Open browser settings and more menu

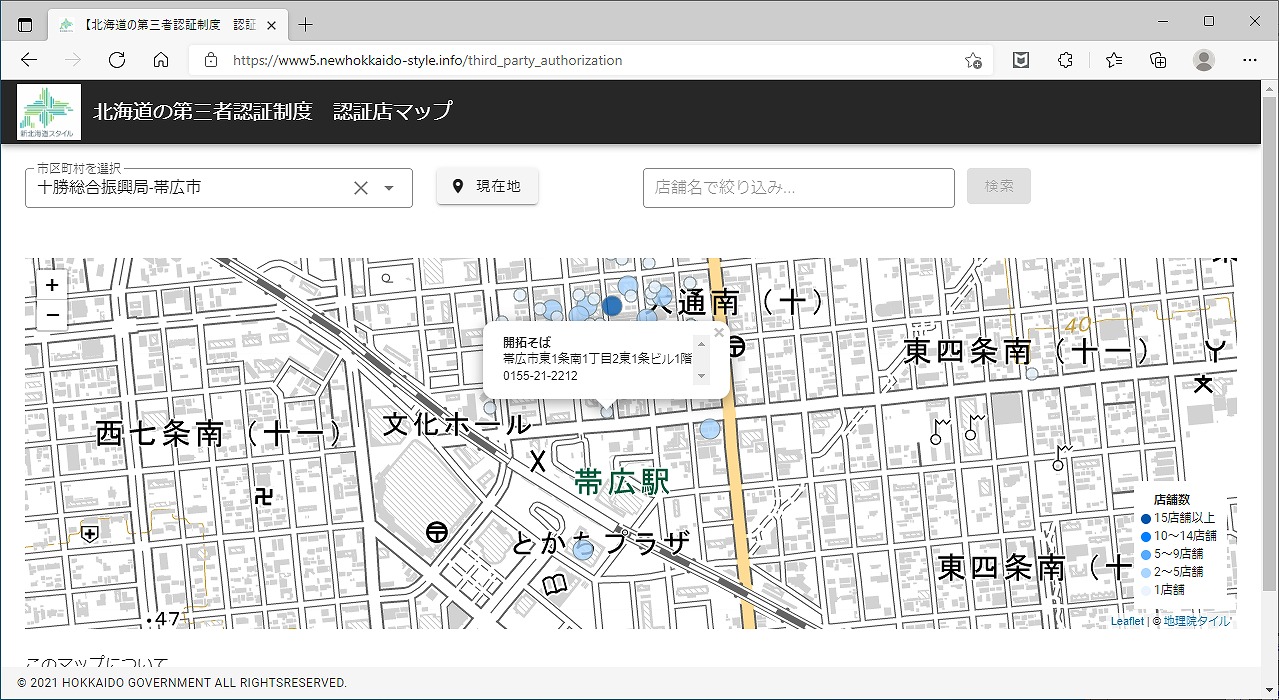click(x=1249, y=60)
